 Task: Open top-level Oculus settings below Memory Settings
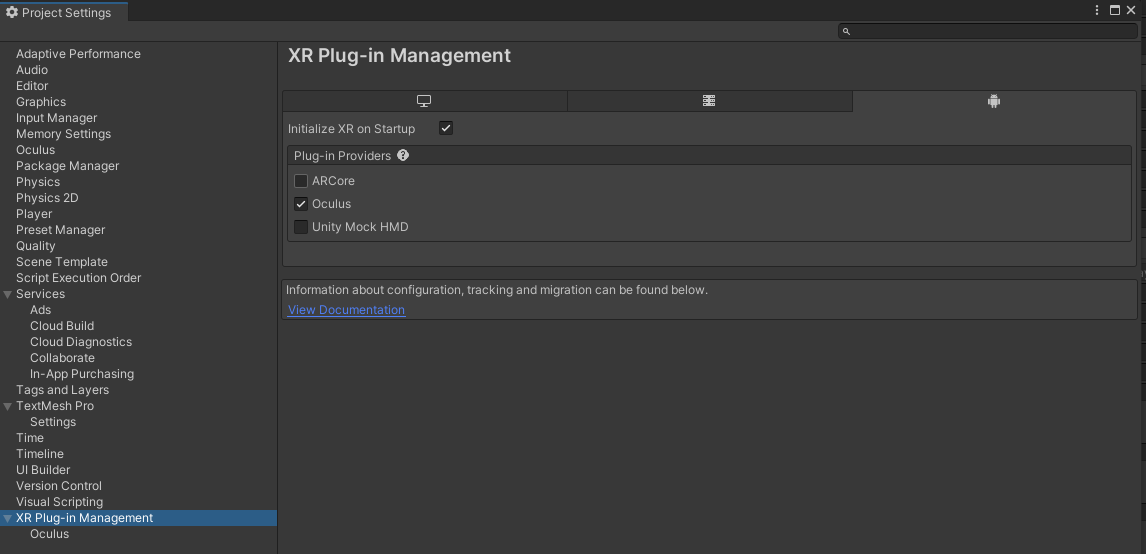pyautogui.click(x=36, y=150)
